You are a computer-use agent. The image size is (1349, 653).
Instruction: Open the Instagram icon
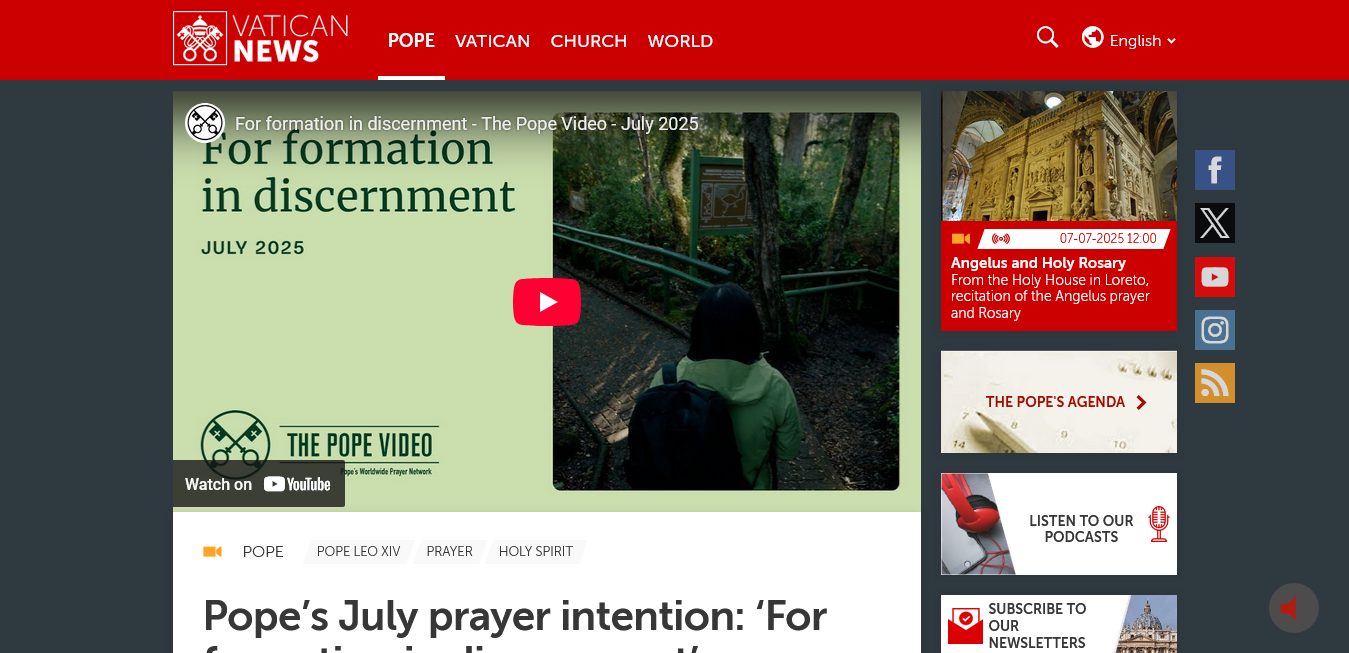(x=1215, y=330)
